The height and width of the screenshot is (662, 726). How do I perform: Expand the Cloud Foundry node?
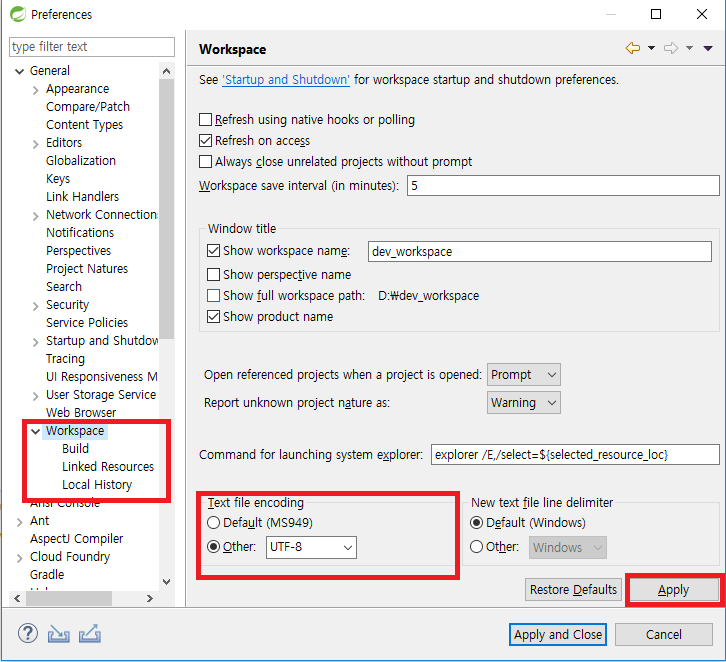[19, 558]
